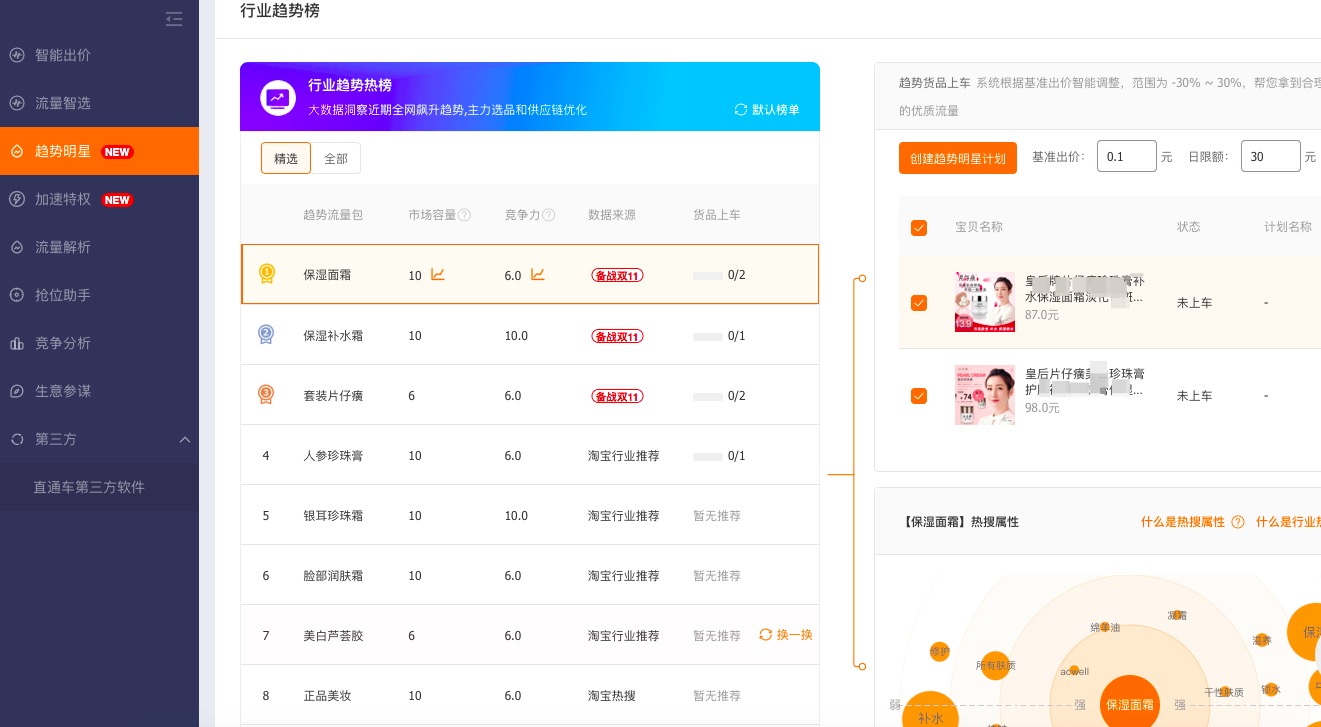Click the 流量智选 sidebar icon

17,103
